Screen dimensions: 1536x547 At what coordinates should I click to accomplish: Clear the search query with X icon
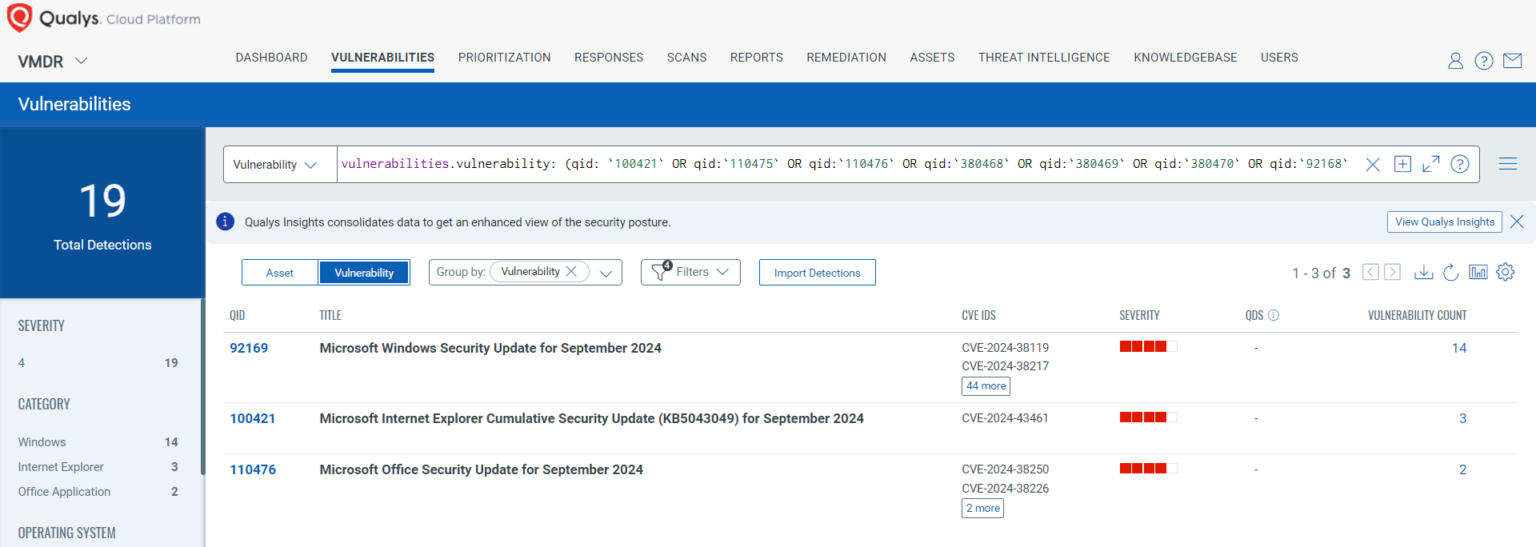click(1373, 164)
